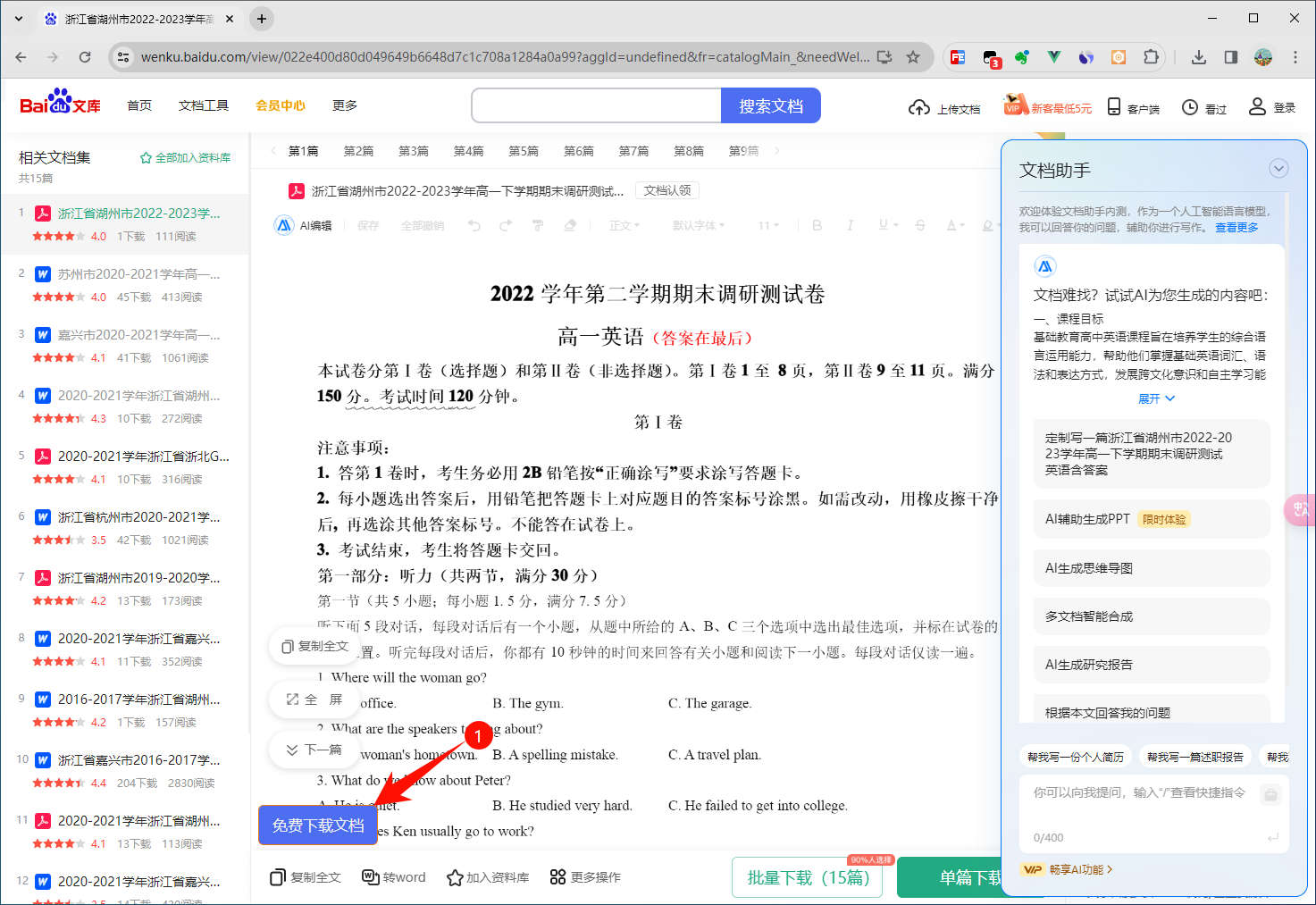Screen dimensions: 1316x905
Task: Reload the browser page
Action: point(85,57)
